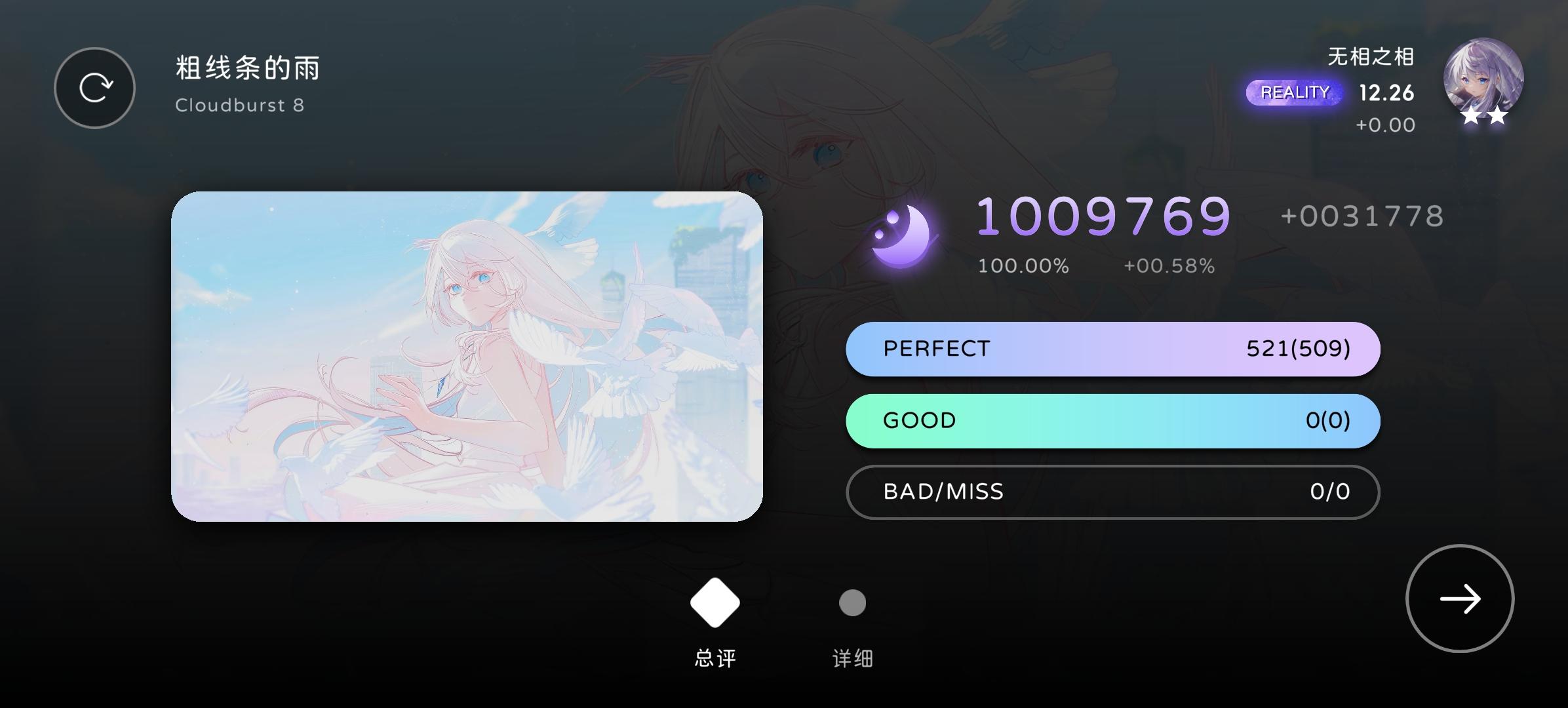Select the white diamond summary indicator
Viewport: 1568px width, 708px height.
pos(715,602)
